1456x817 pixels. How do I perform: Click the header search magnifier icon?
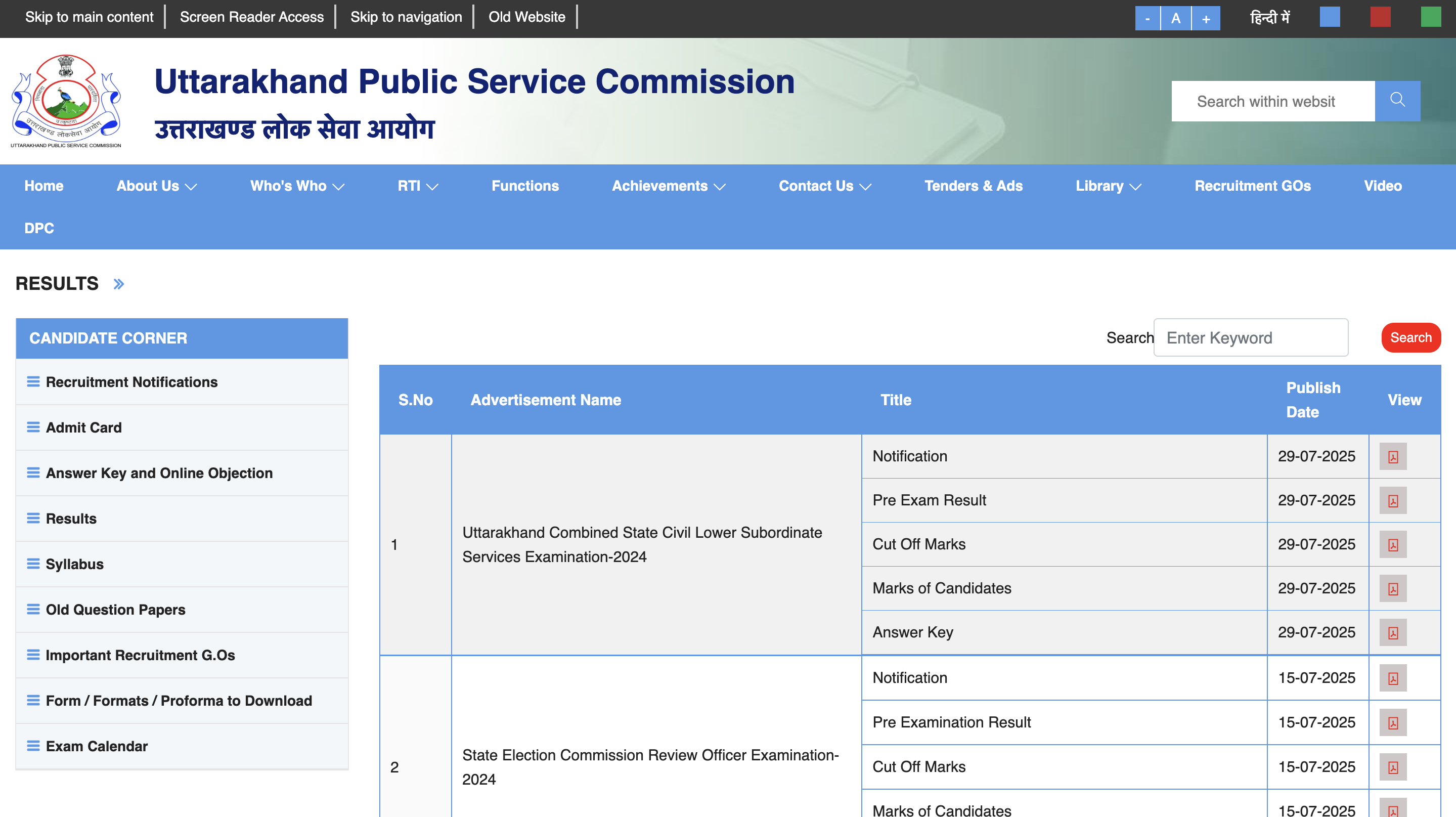pos(1397,101)
